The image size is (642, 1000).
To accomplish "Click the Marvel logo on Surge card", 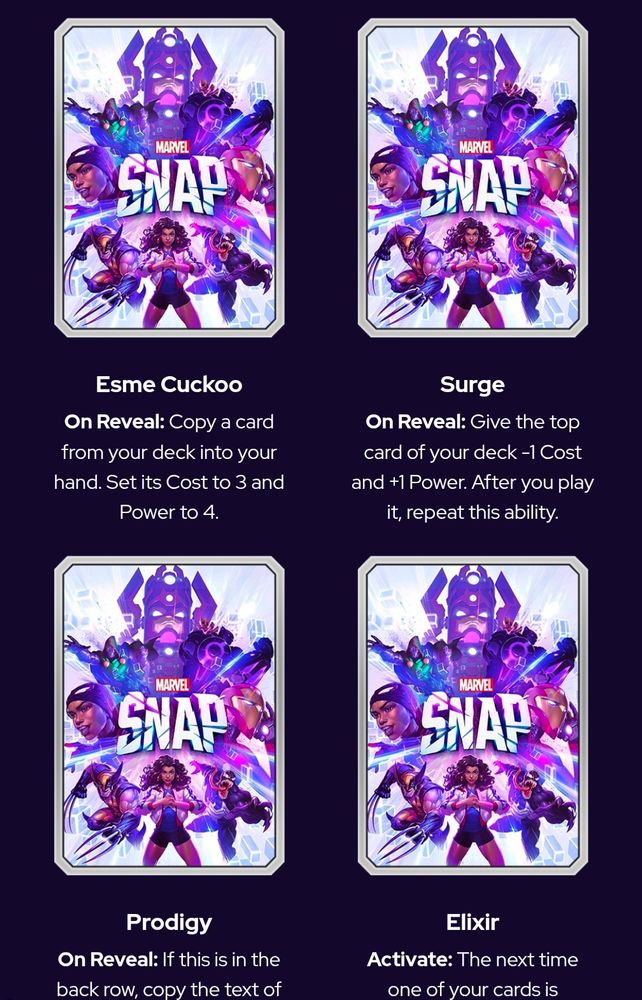I will 476,147.
